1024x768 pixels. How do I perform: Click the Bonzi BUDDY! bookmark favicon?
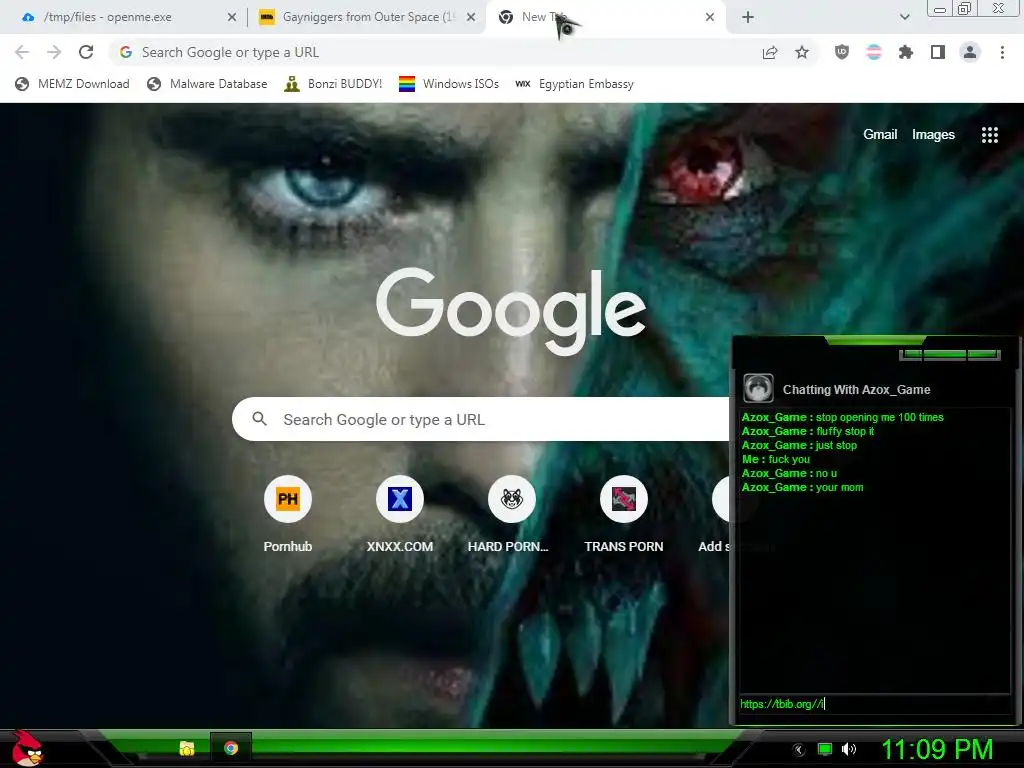(x=292, y=84)
